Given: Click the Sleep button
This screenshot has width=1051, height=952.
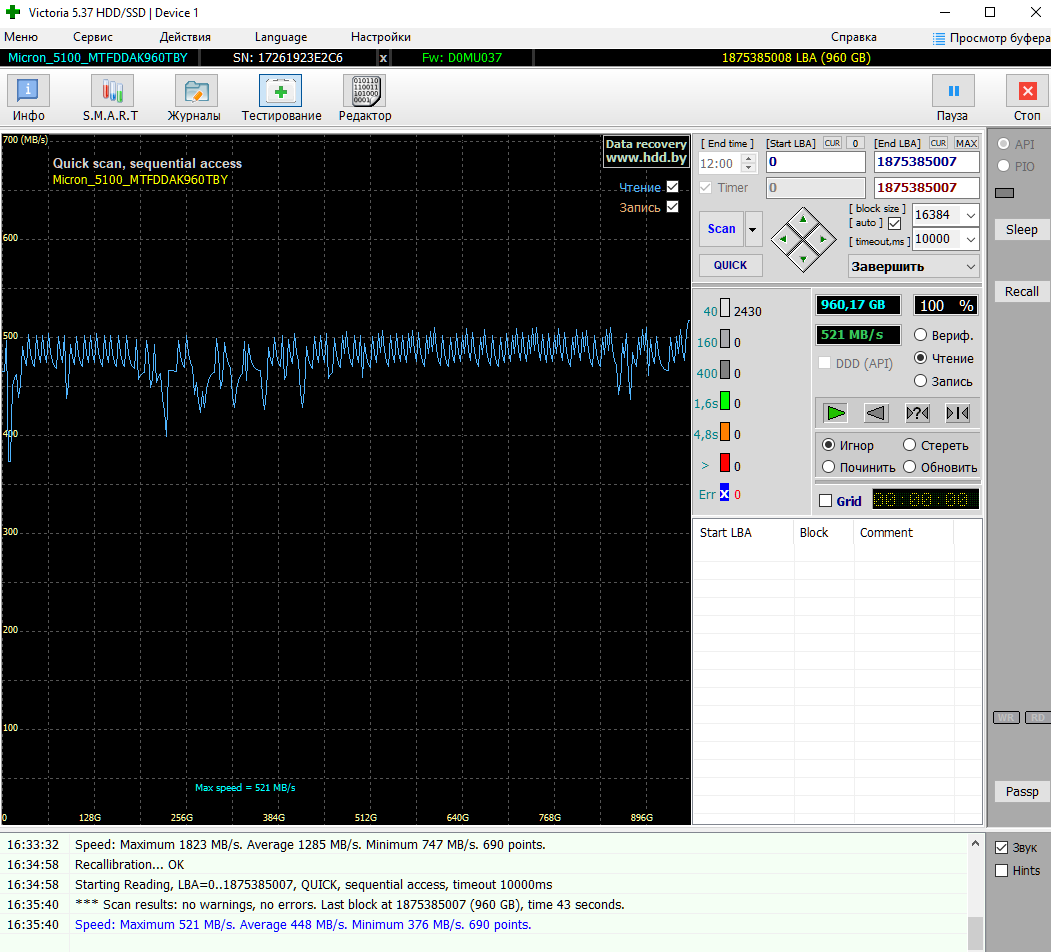Looking at the screenshot, I should (1022, 229).
